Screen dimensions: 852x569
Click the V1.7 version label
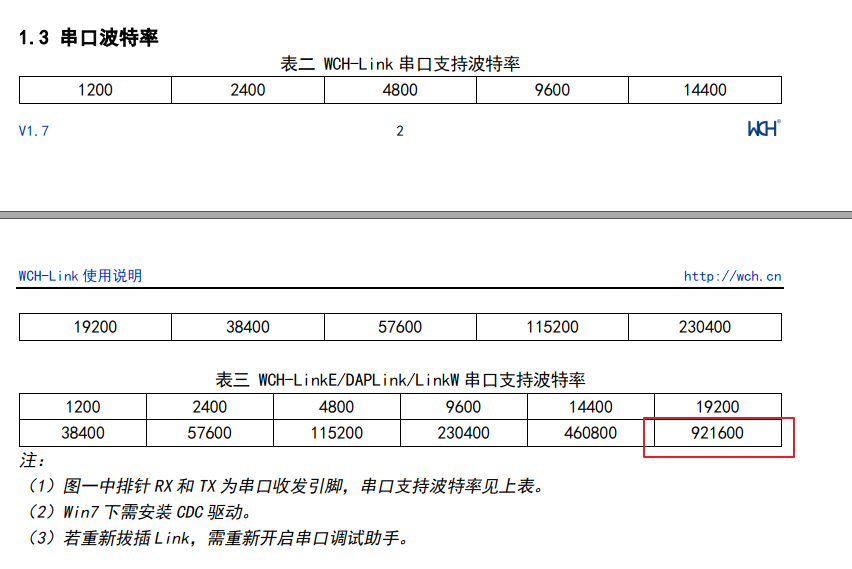34,131
